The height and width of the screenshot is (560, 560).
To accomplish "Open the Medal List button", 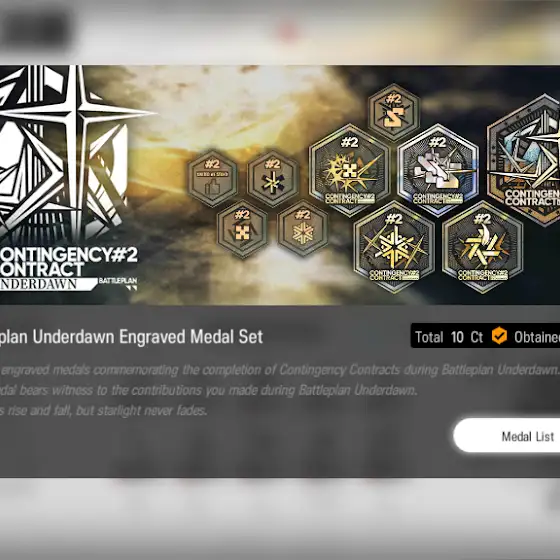I will [x=507, y=435].
